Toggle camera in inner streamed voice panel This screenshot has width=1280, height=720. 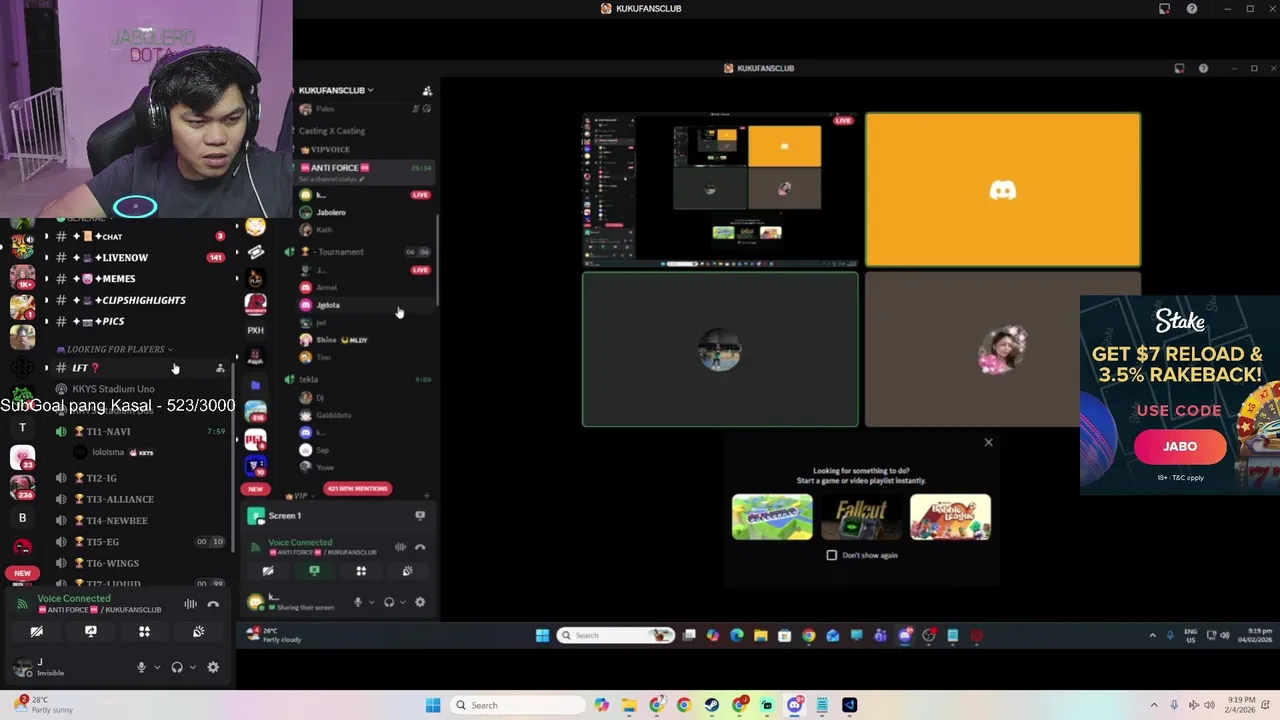[268, 571]
